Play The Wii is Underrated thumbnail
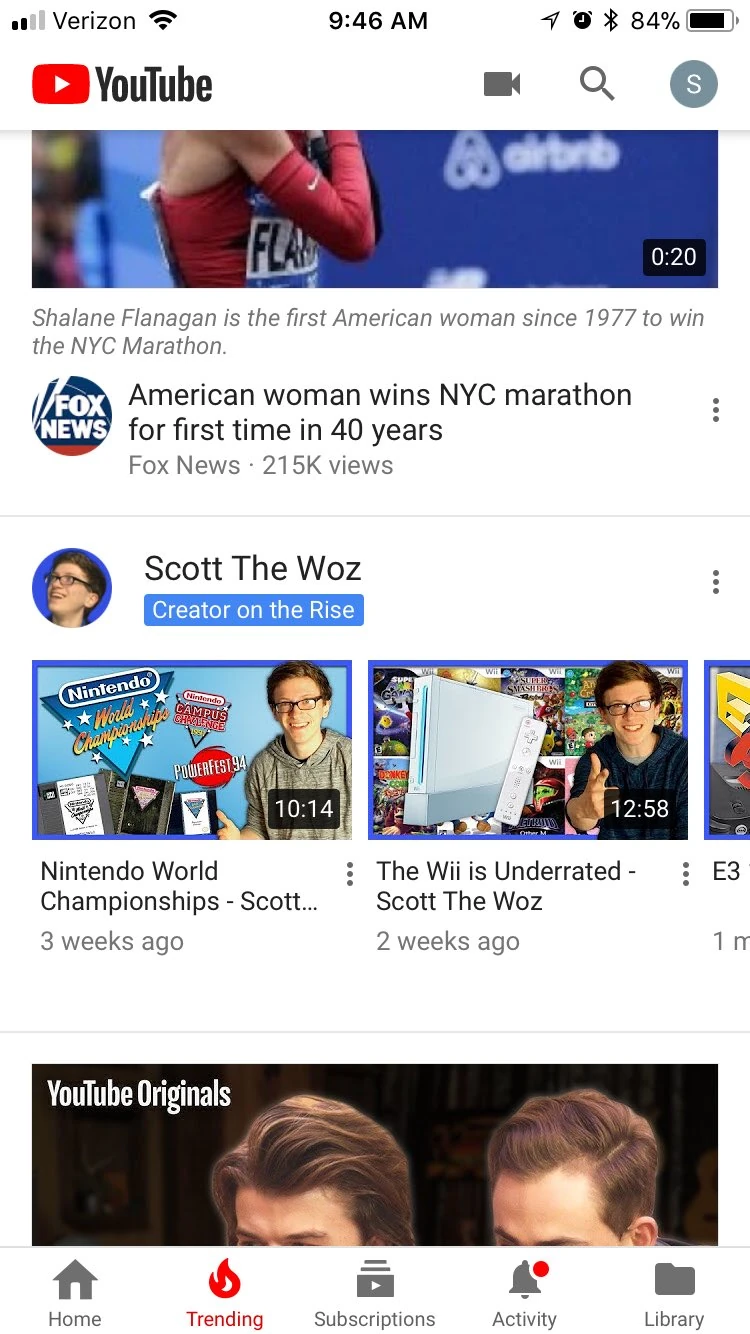Image resolution: width=750 pixels, height=1334 pixels. [528, 750]
